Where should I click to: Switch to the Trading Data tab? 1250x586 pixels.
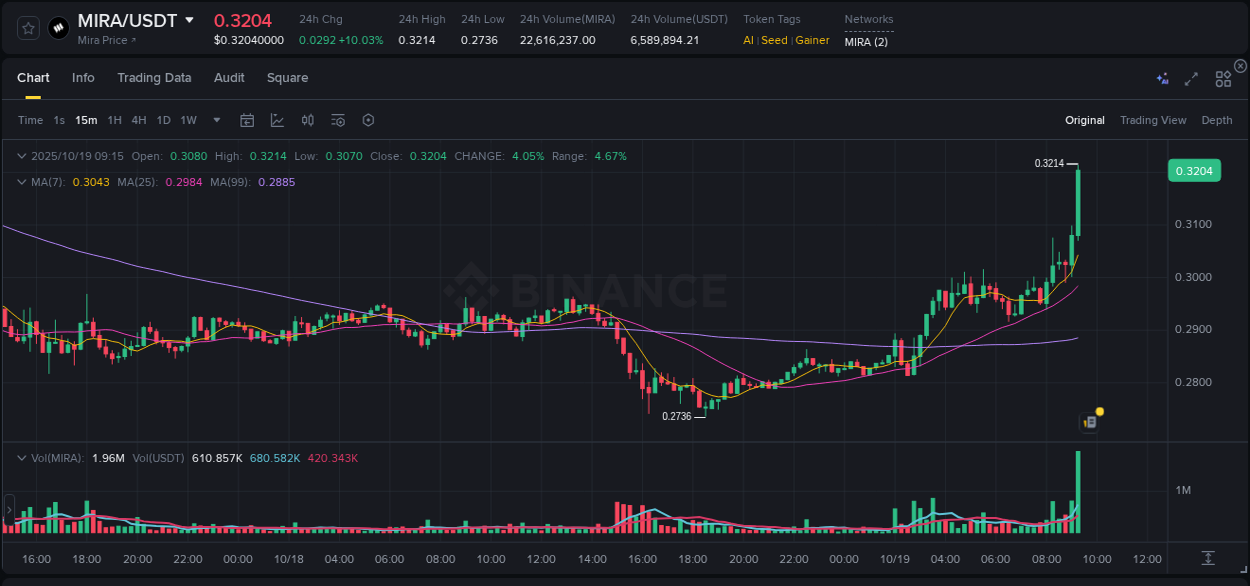154,77
